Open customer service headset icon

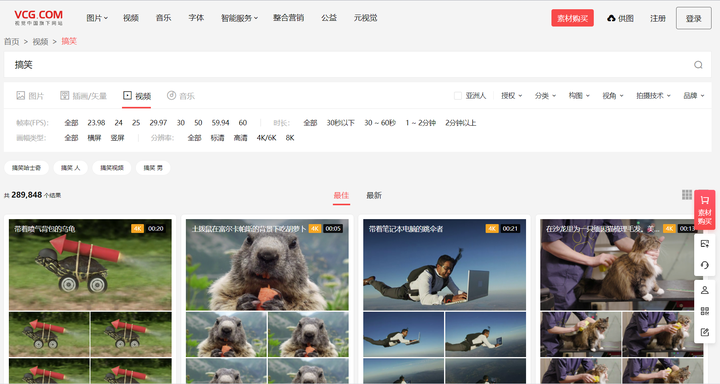point(705,265)
